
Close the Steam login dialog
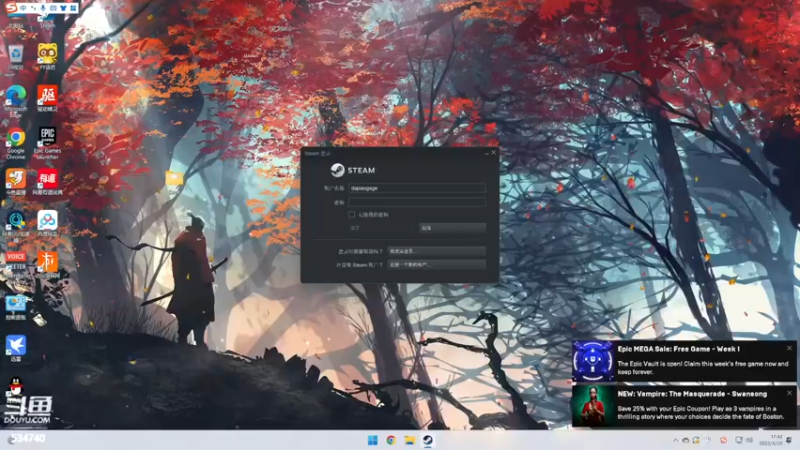[493, 153]
